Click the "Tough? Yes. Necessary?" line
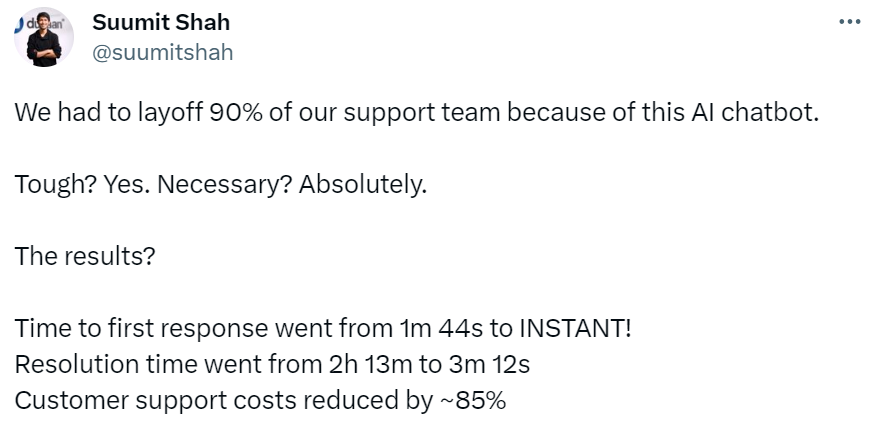This screenshot has height=448, width=888. pyautogui.click(x=220, y=185)
